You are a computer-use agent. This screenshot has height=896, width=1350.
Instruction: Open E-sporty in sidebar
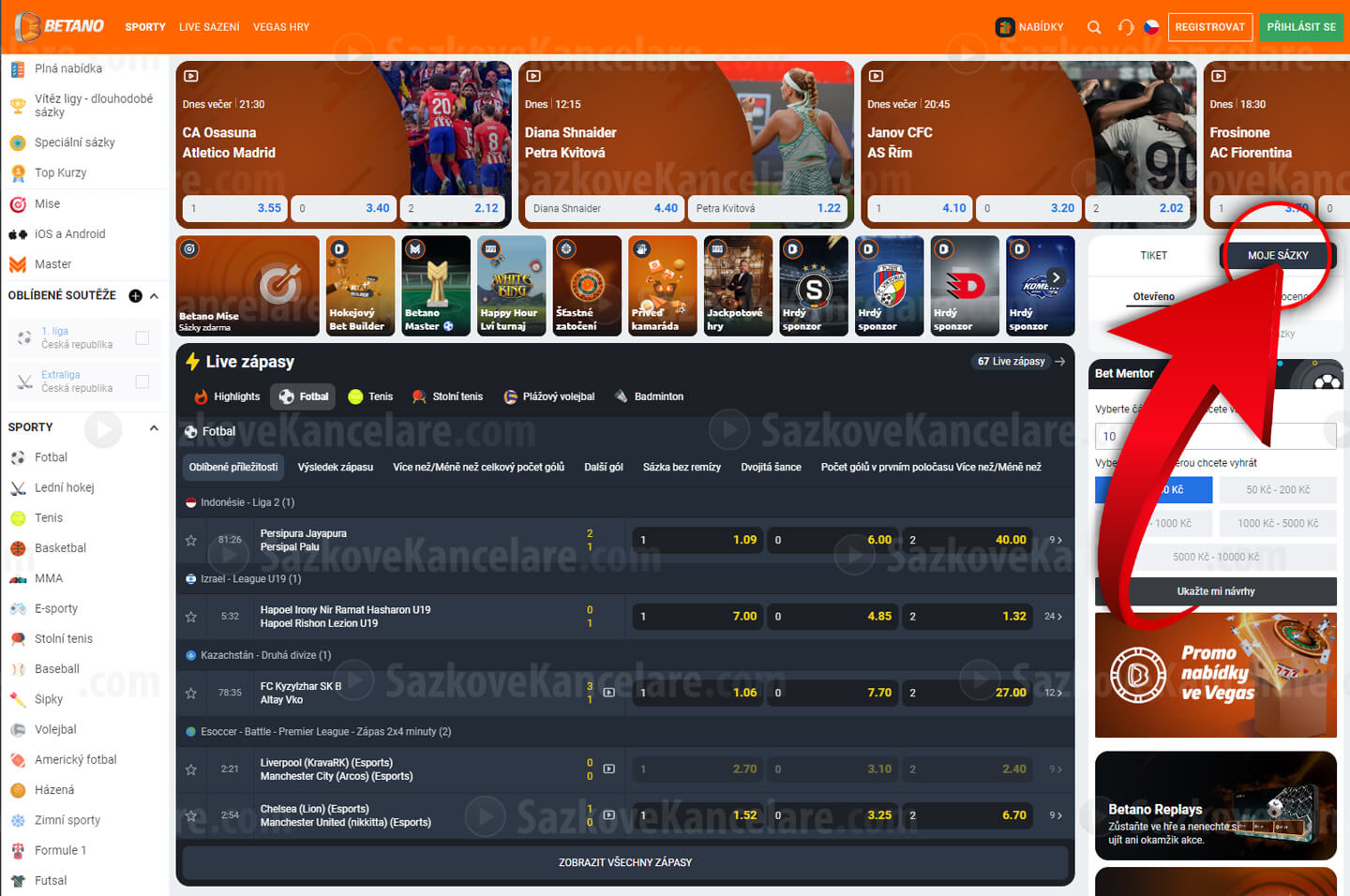[x=56, y=608]
